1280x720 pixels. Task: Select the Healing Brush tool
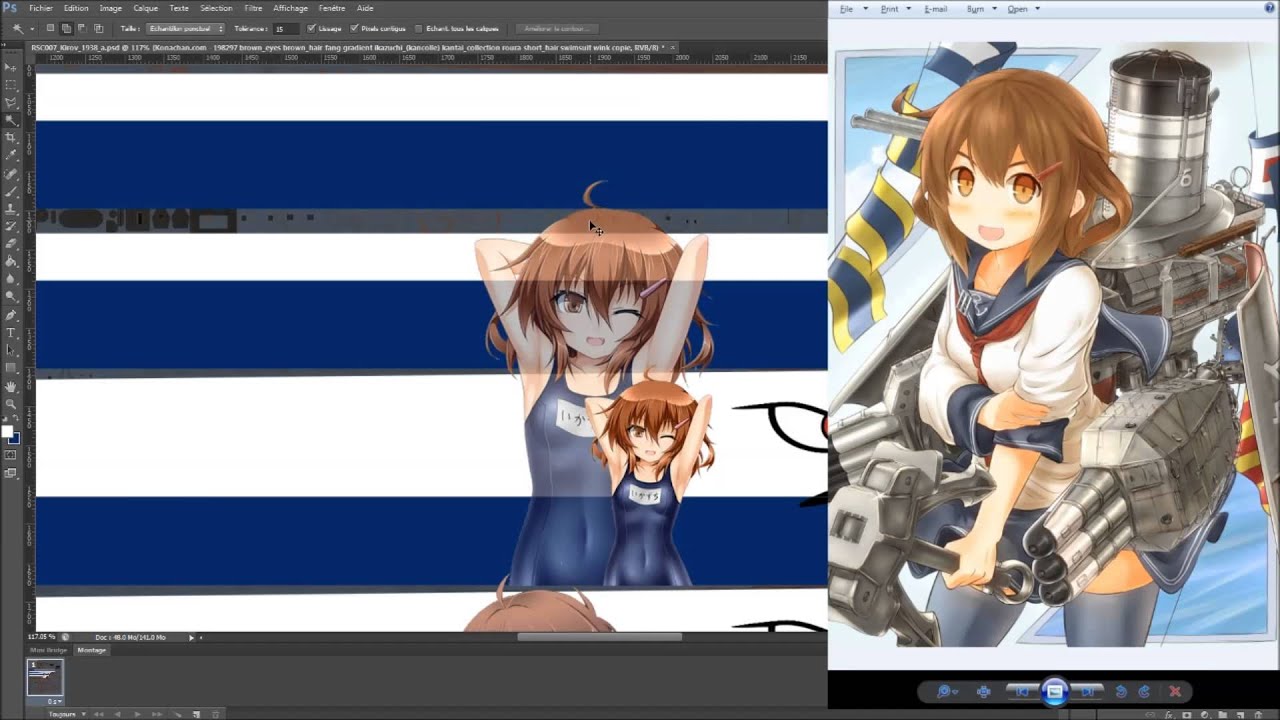click(11, 173)
